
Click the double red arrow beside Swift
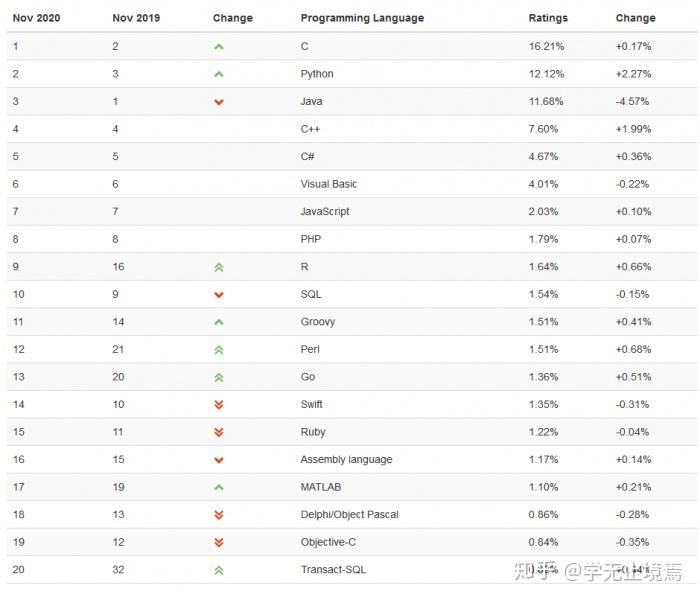tap(219, 405)
